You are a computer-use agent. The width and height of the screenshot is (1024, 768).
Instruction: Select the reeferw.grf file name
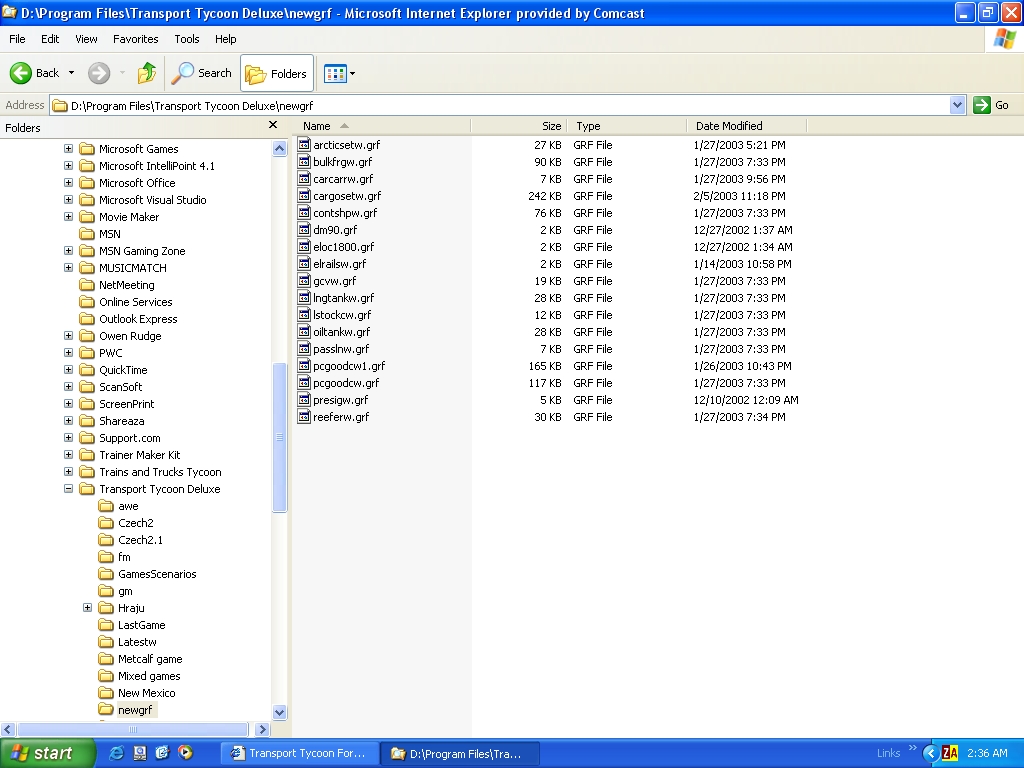click(x=341, y=417)
